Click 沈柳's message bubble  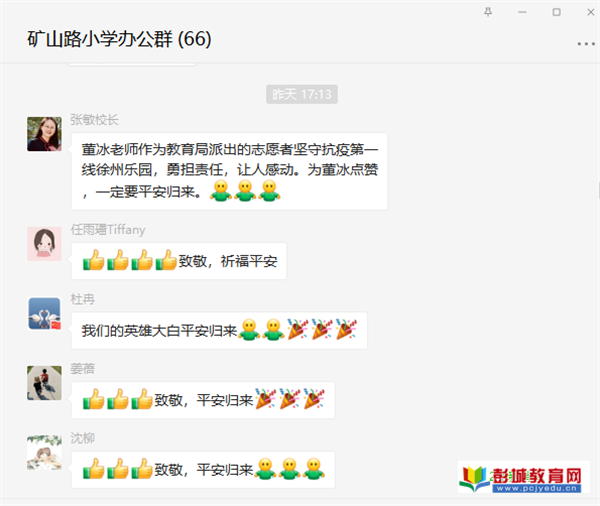tap(203, 470)
